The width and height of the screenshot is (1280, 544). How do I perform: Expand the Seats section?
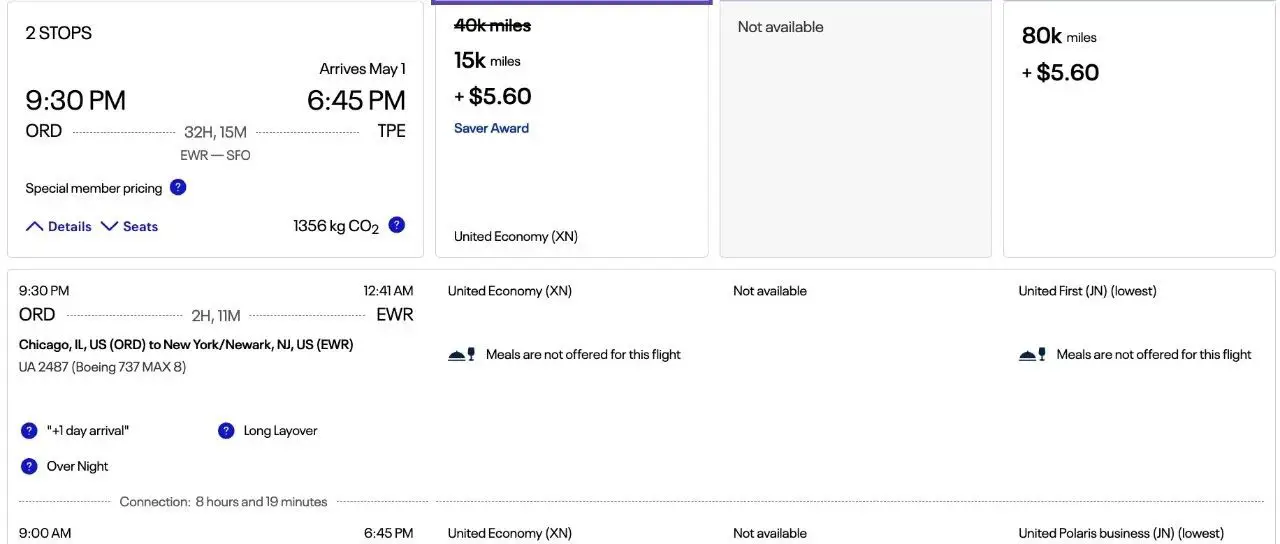[130, 227]
